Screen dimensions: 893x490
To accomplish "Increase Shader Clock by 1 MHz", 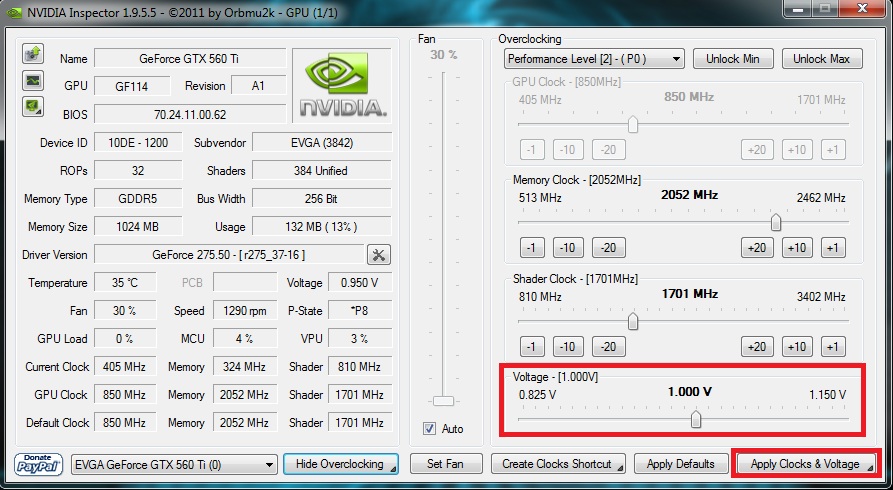I will (833, 346).
